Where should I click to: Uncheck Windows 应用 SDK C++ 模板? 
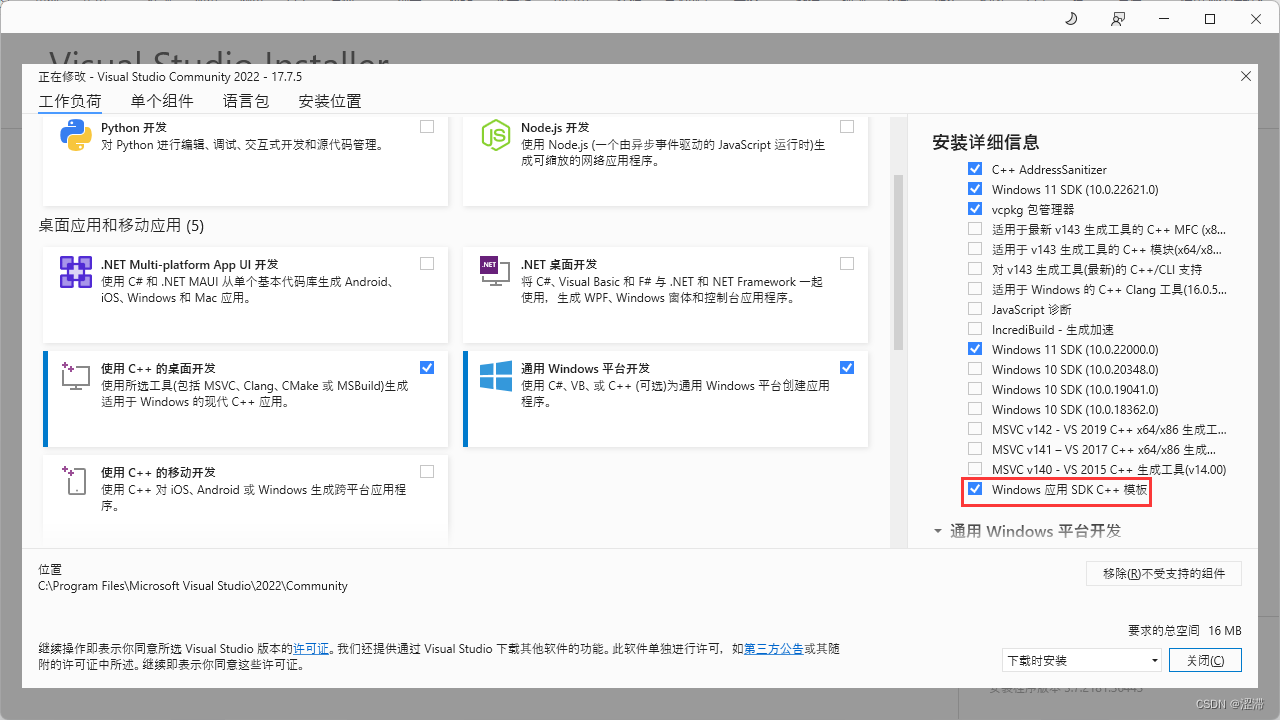(975, 489)
